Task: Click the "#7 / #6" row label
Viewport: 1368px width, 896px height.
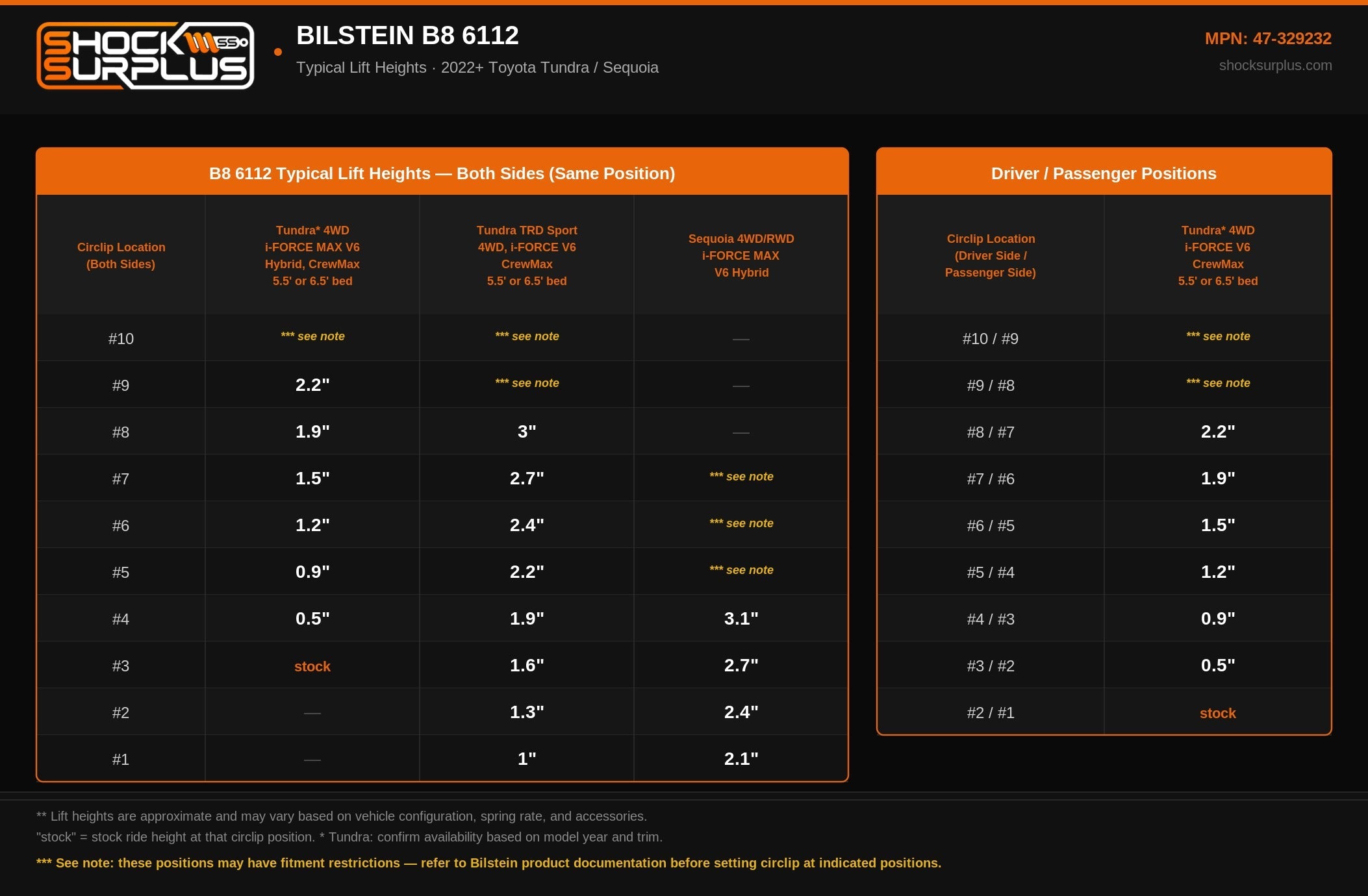Action: [991, 479]
